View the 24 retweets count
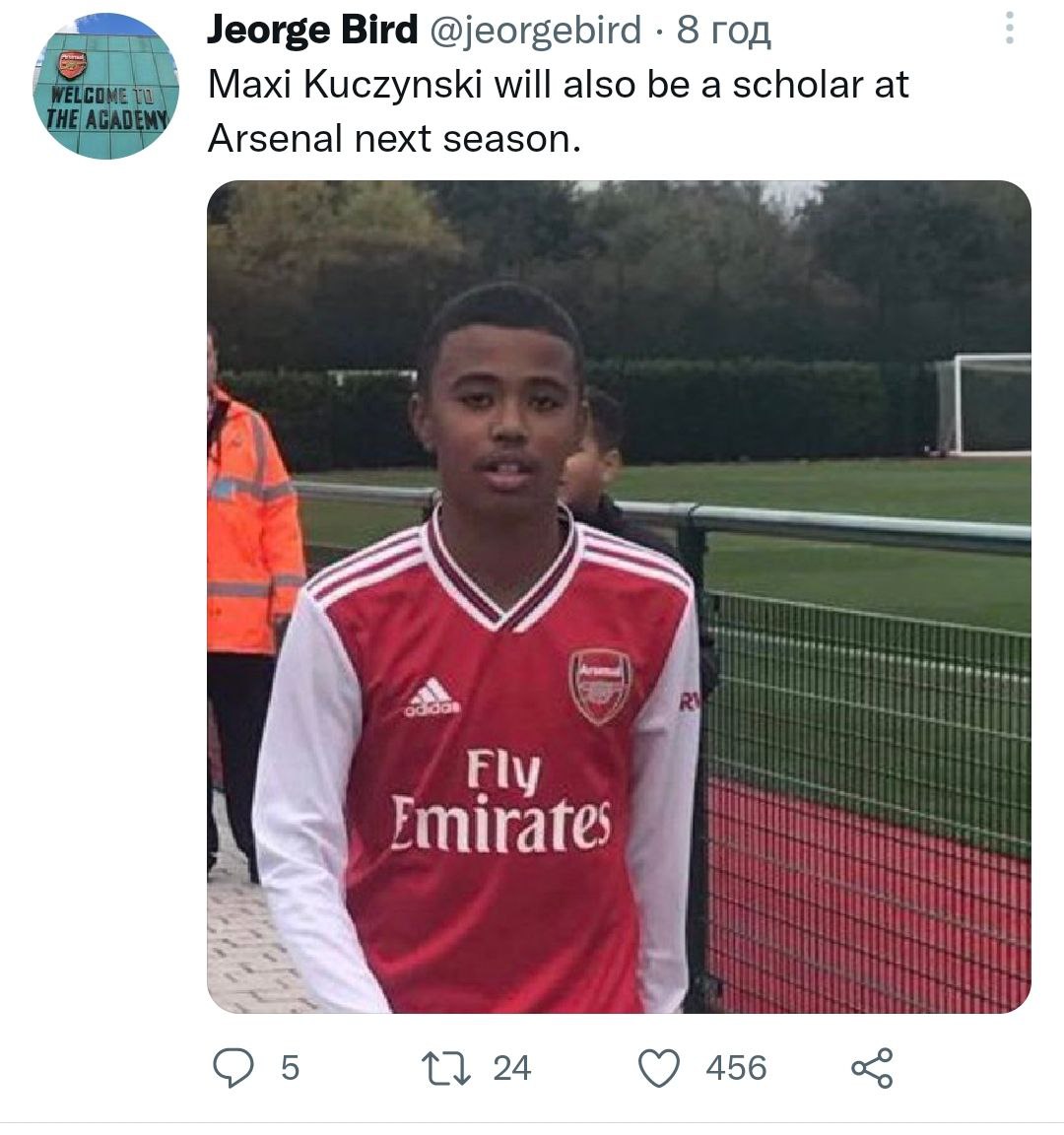Image resolution: width=1064 pixels, height=1135 pixels. pyautogui.click(x=511, y=1068)
